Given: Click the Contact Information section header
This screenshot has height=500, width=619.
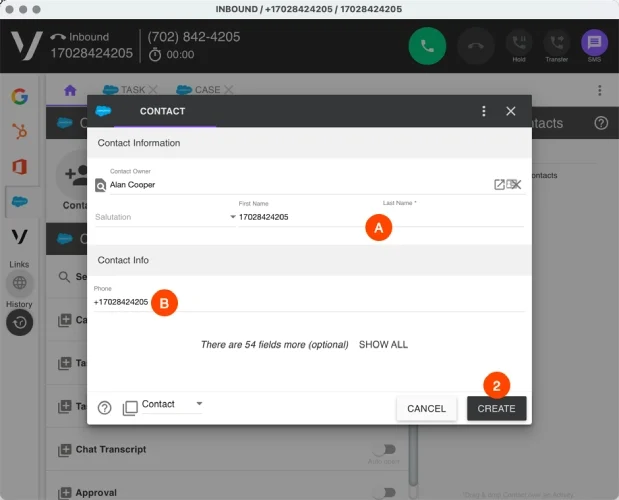Looking at the screenshot, I should 309,143.
